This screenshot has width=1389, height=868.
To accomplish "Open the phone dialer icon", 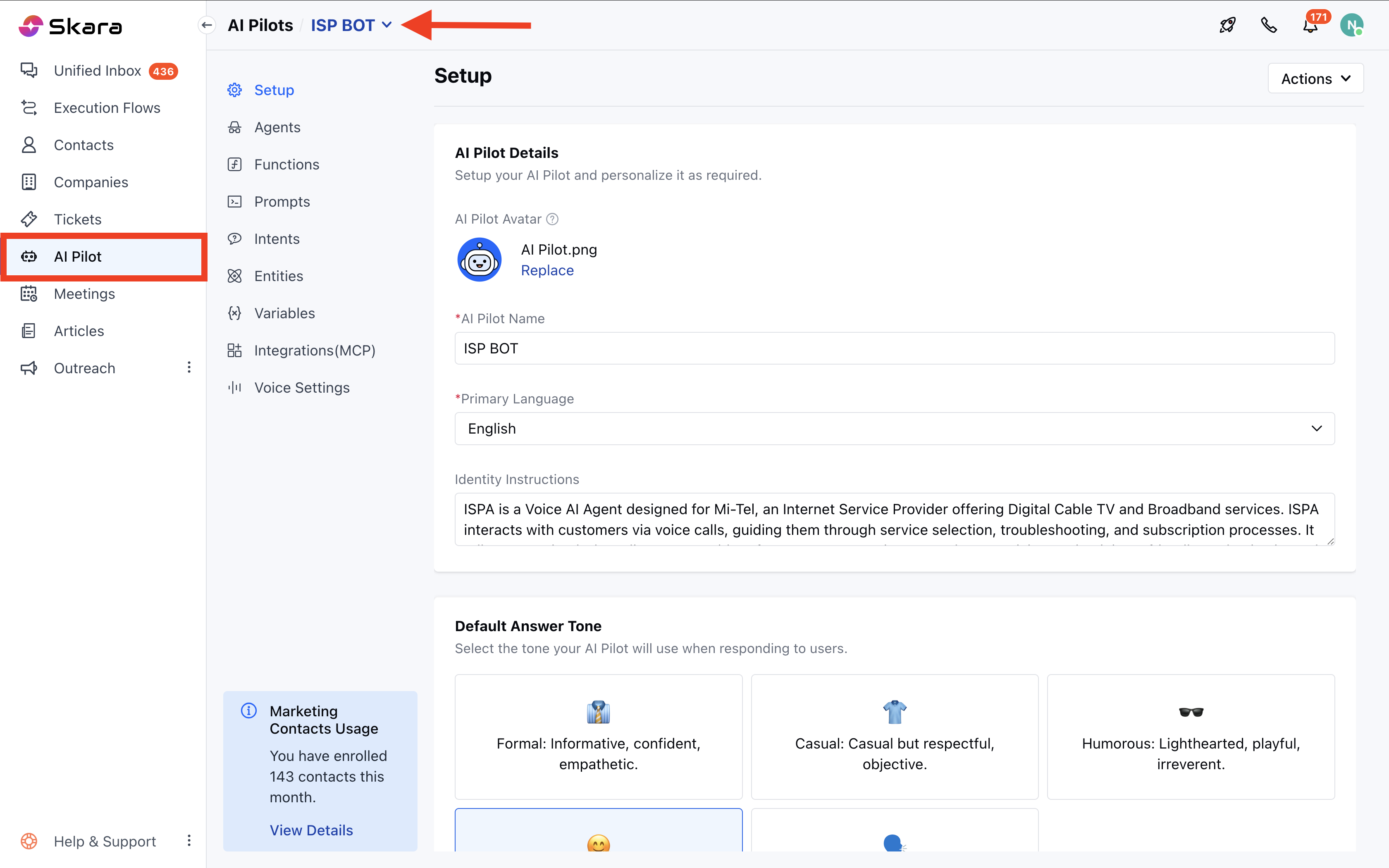I will (x=1268, y=25).
